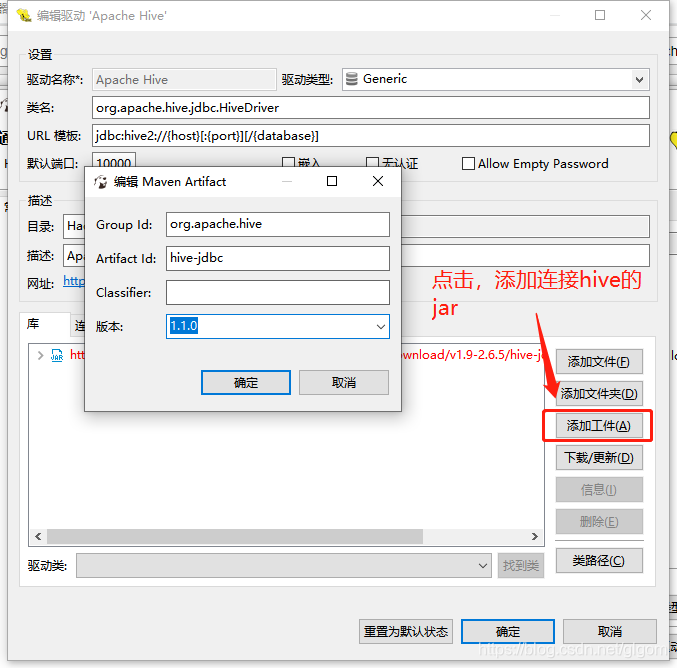Click 确定 in Maven Artifact dialog
The width and height of the screenshot is (677, 668).
[246, 383]
